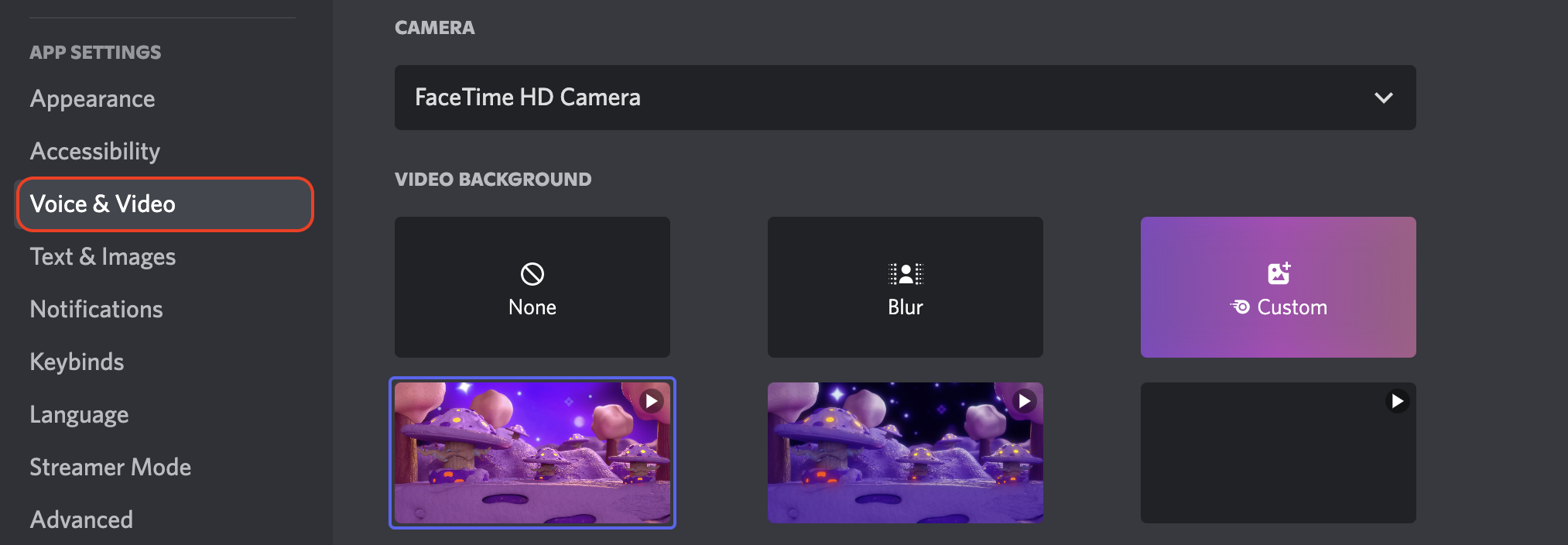The width and height of the screenshot is (1568, 545).
Task: Choose the Custom video background option
Action: [x=1279, y=287]
